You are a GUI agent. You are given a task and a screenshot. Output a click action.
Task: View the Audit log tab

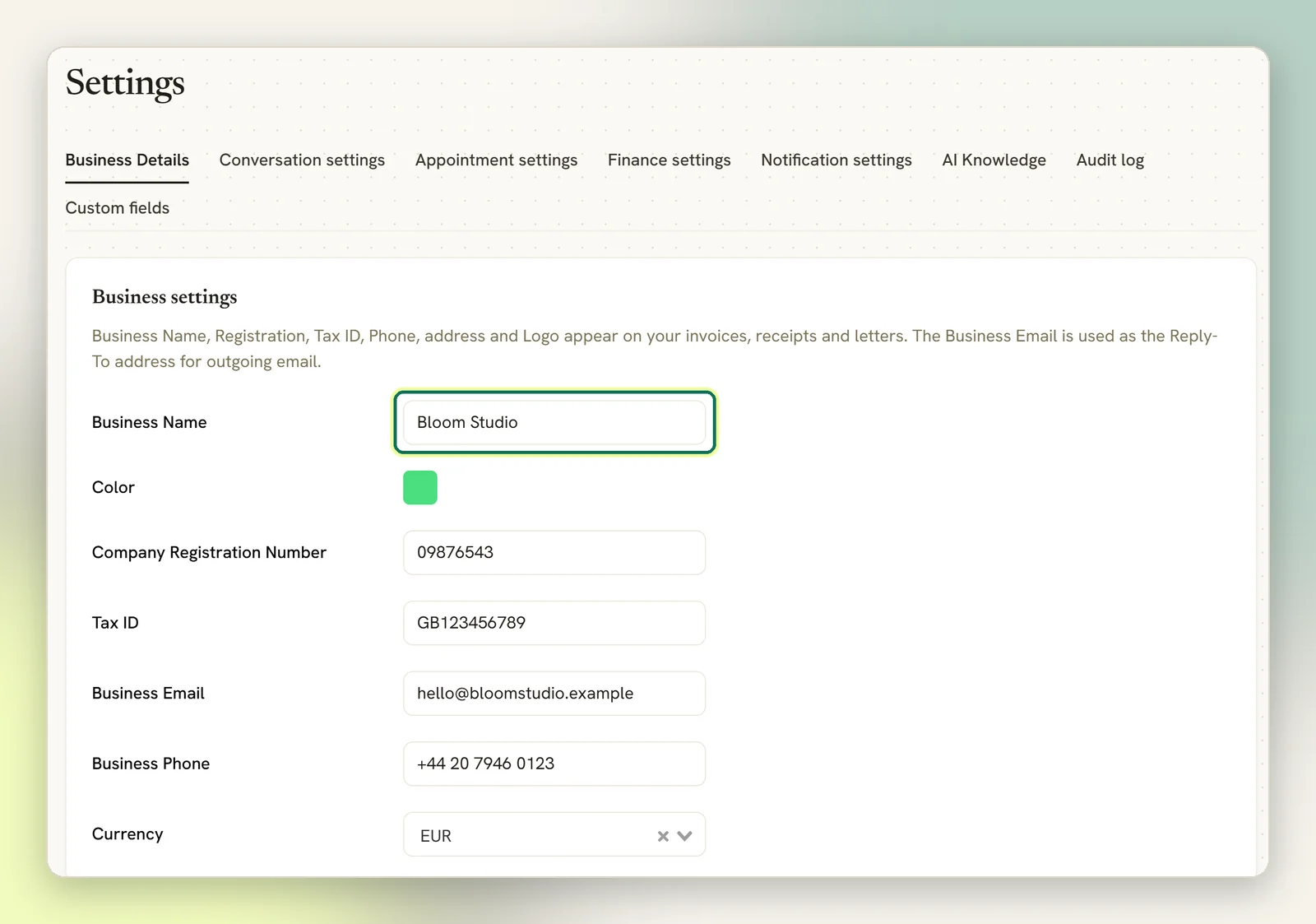[x=1110, y=160]
